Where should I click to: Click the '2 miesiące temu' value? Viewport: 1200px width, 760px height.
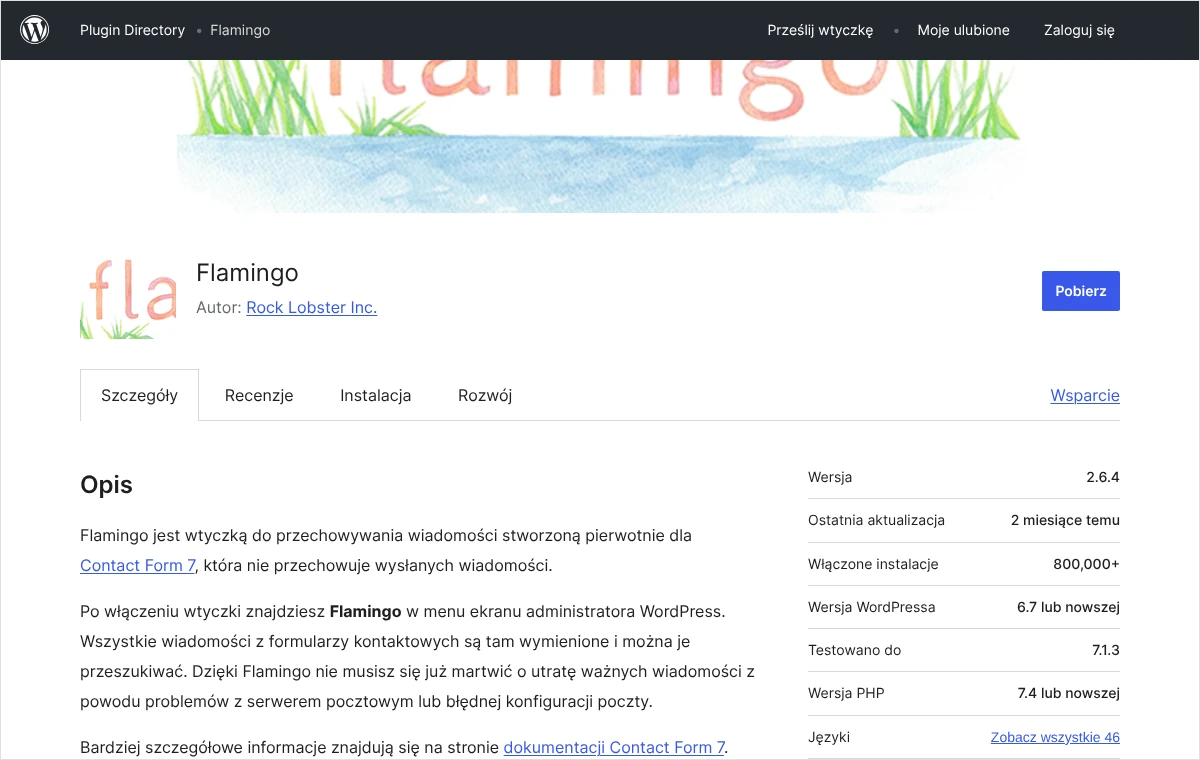1065,520
